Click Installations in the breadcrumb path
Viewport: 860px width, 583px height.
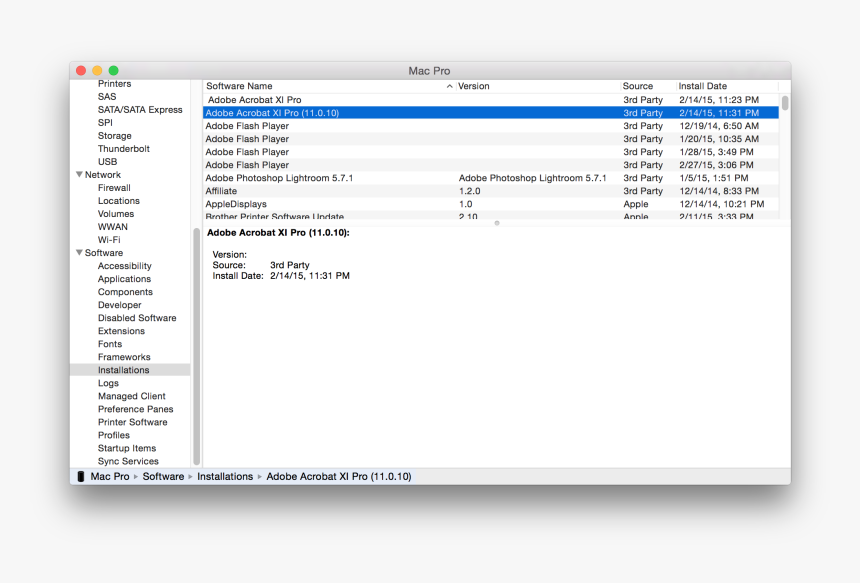[x=225, y=476]
